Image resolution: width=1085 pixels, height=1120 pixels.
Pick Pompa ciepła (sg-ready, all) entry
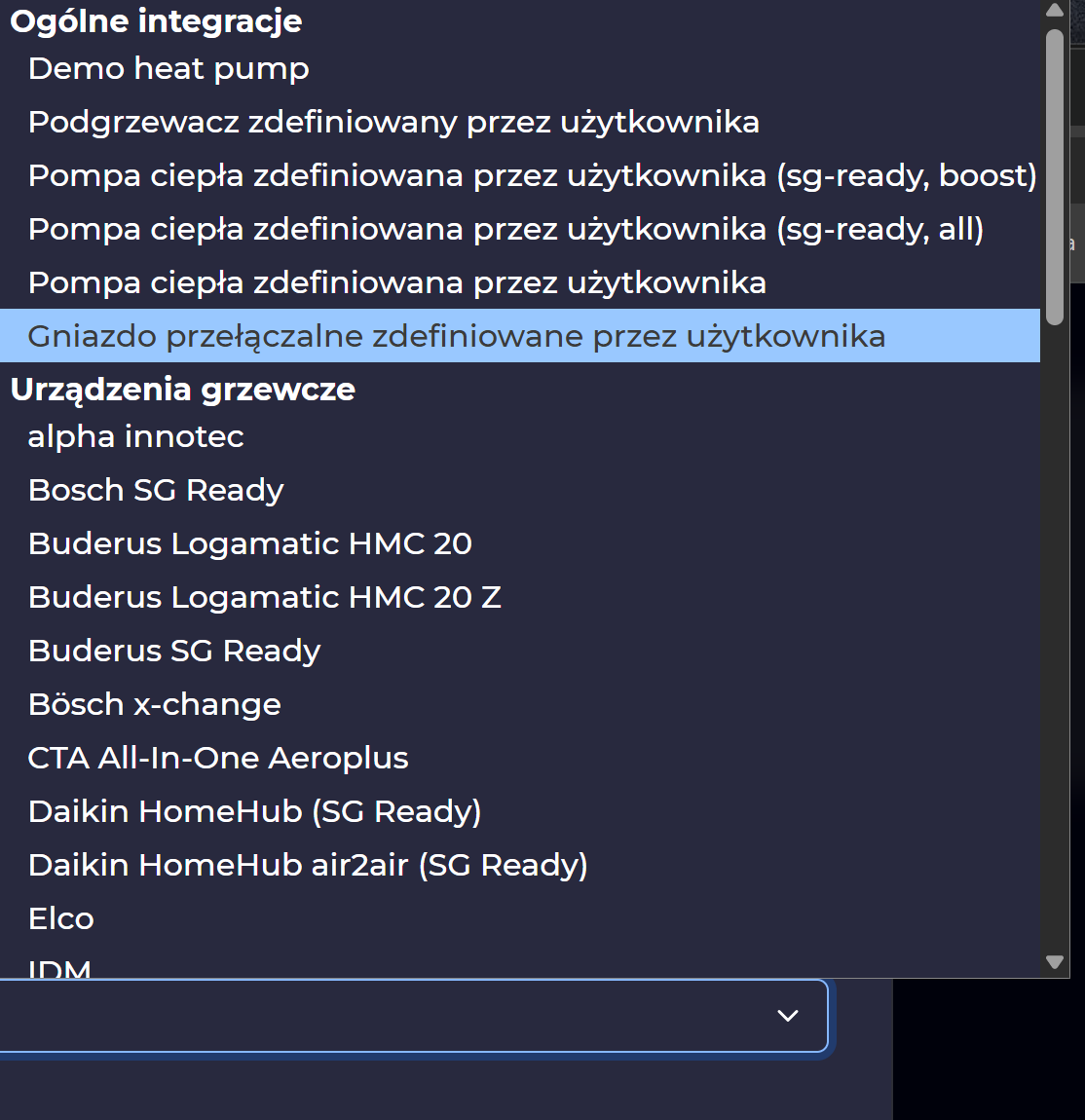[x=505, y=230]
